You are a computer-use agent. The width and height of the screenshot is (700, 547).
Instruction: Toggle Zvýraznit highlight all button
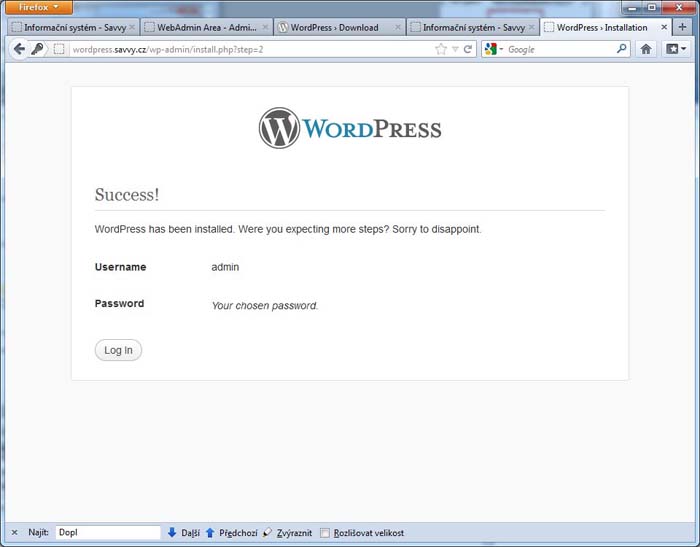(288, 532)
